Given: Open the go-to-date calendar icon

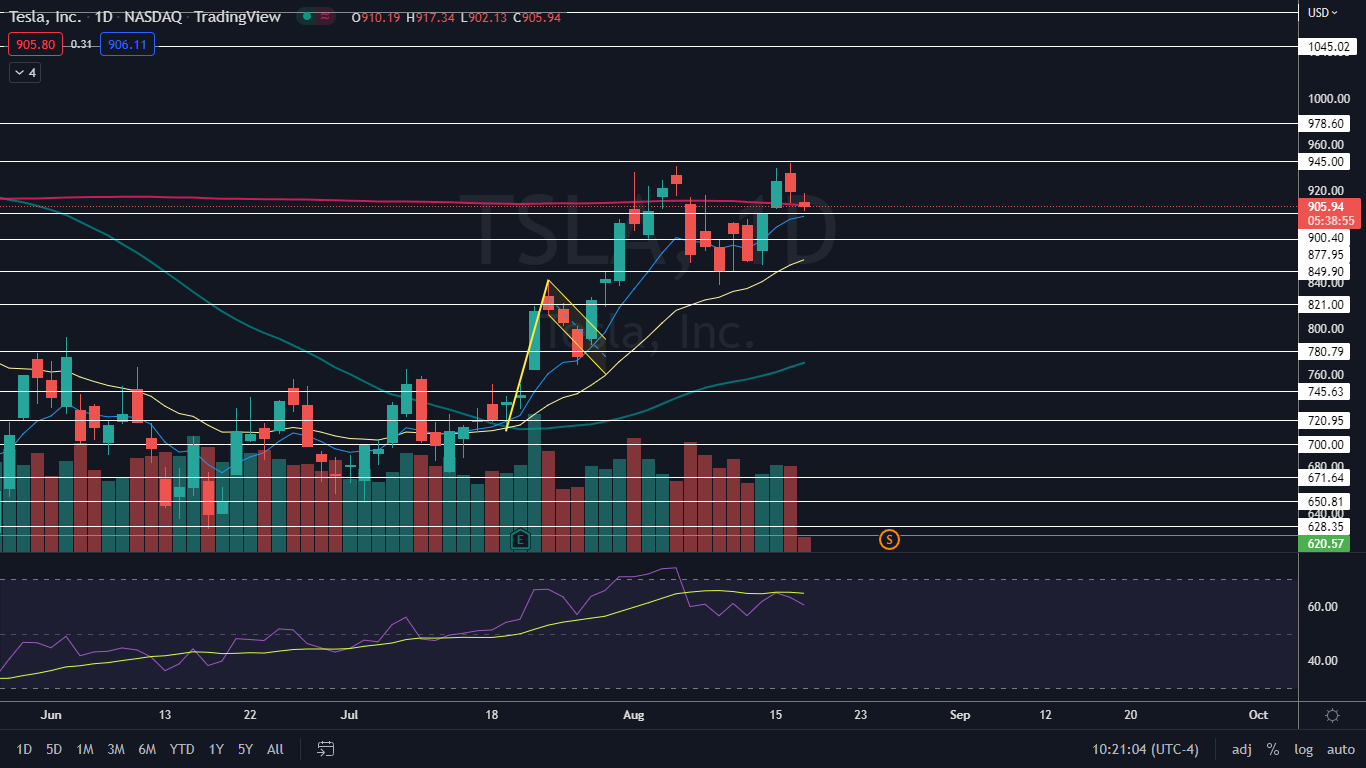Looking at the screenshot, I should click(x=325, y=748).
